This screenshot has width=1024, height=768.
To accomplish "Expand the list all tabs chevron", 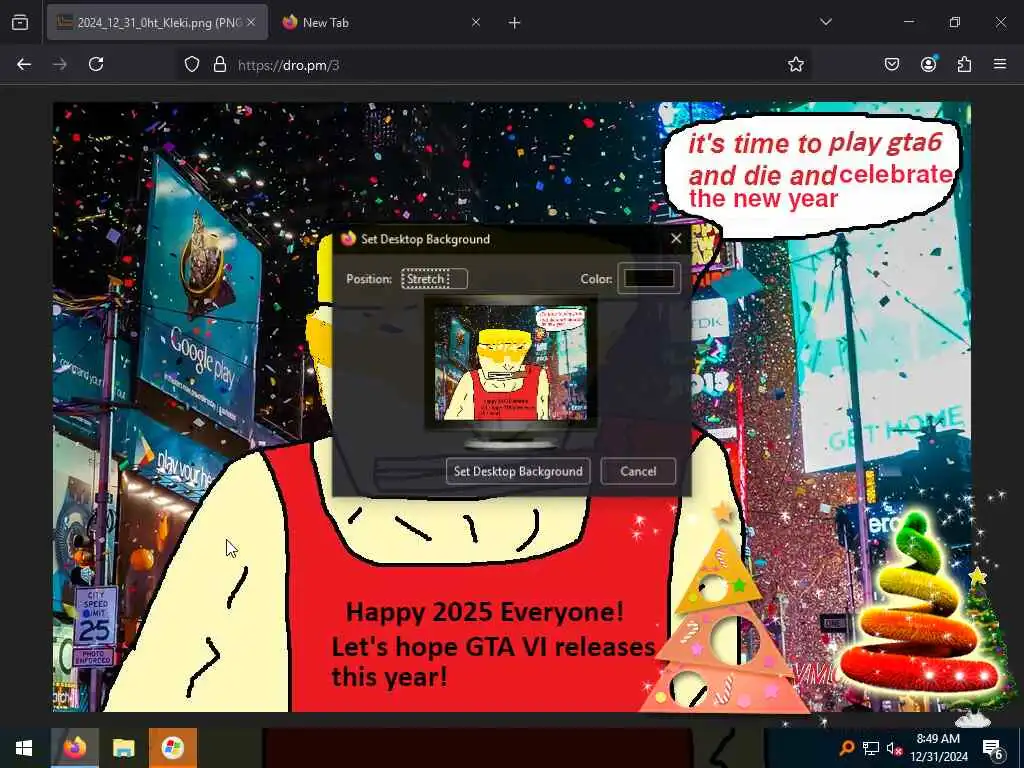I will [825, 22].
